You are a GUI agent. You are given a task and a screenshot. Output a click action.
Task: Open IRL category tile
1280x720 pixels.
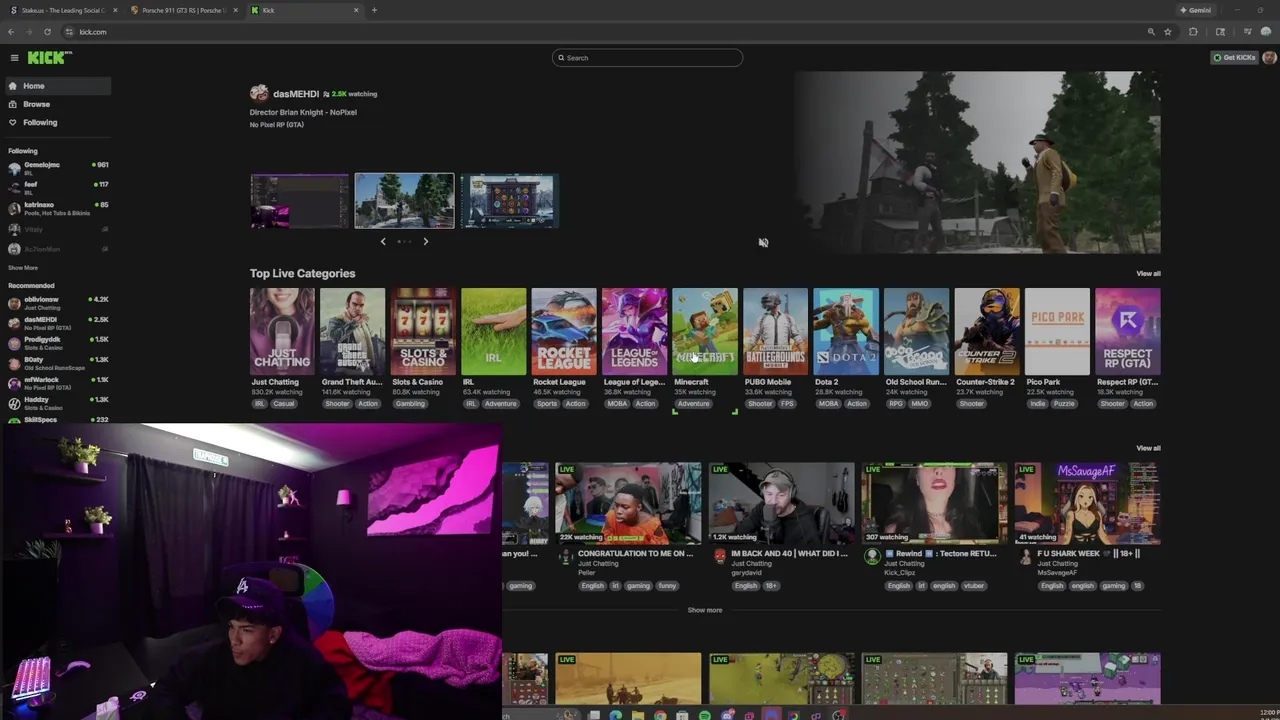coord(493,332)
